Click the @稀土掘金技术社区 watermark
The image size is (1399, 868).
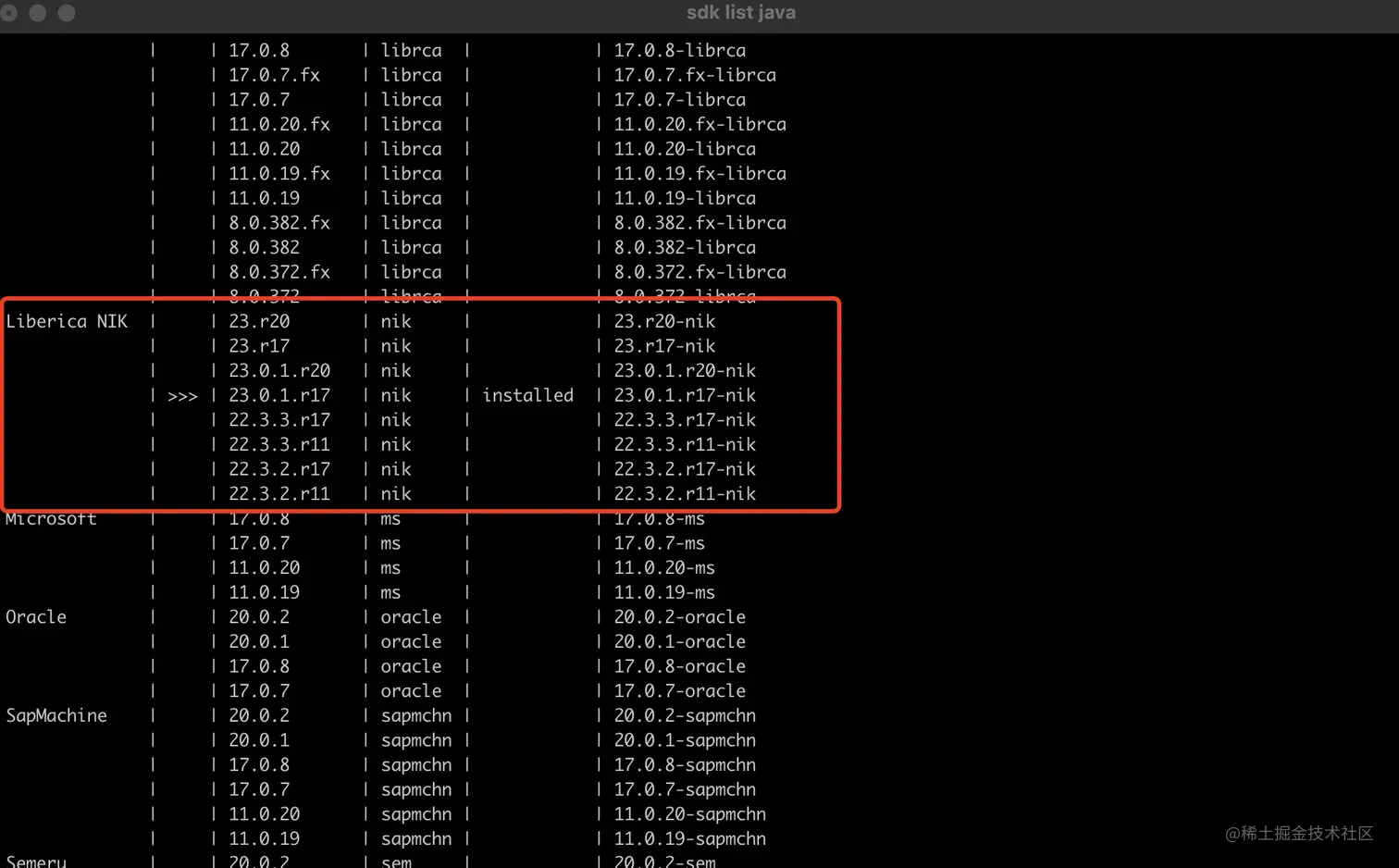[x=1299, y=834]
